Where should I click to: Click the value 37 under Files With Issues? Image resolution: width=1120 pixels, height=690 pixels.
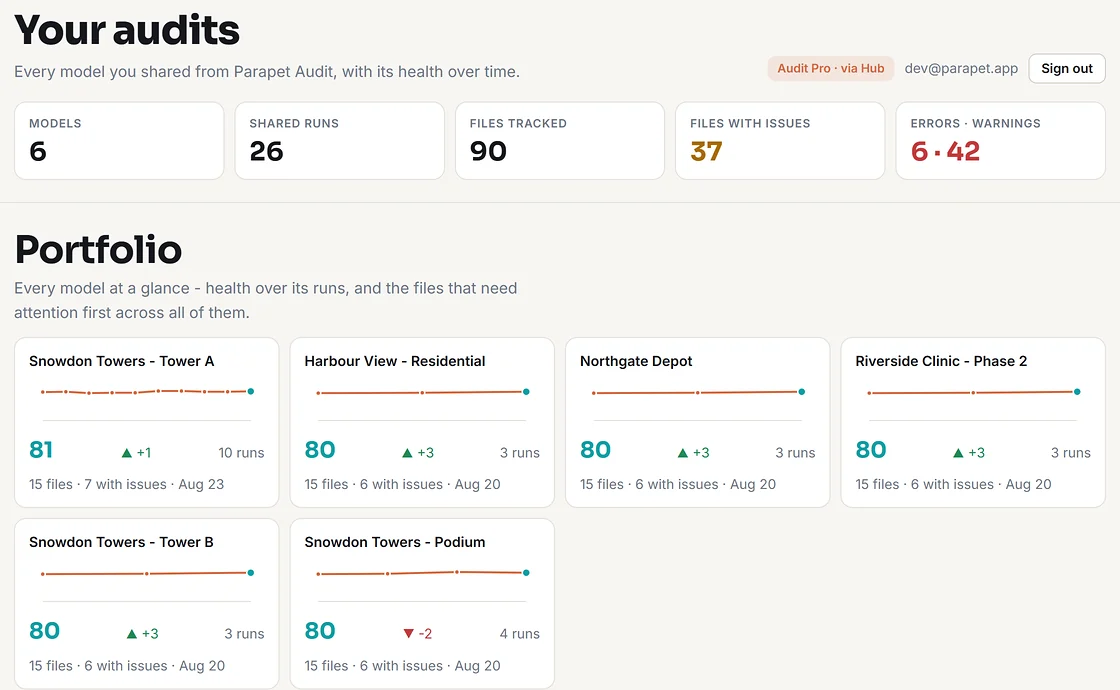click(x=706, y=151)
